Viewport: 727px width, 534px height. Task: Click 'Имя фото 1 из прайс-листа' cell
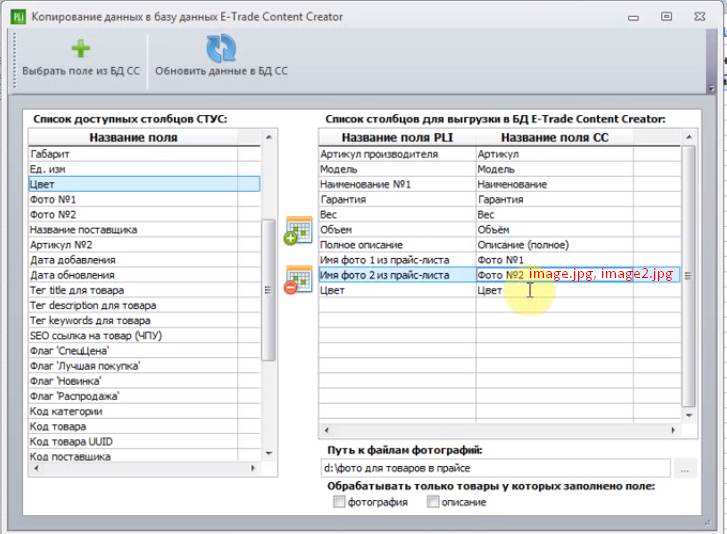(x=397, y=260)
